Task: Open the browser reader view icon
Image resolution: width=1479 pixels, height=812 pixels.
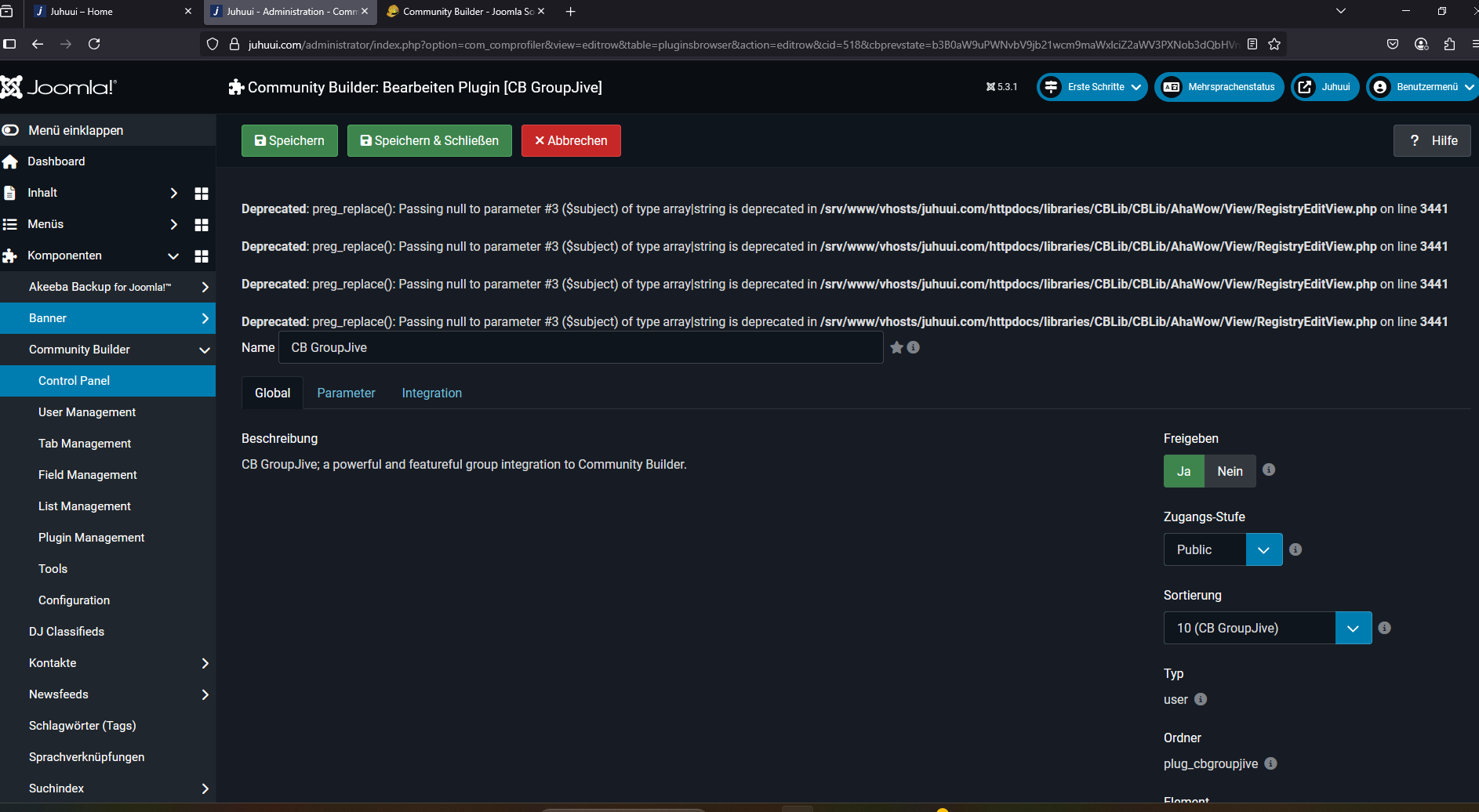Action: click(x=1252, y=44)
